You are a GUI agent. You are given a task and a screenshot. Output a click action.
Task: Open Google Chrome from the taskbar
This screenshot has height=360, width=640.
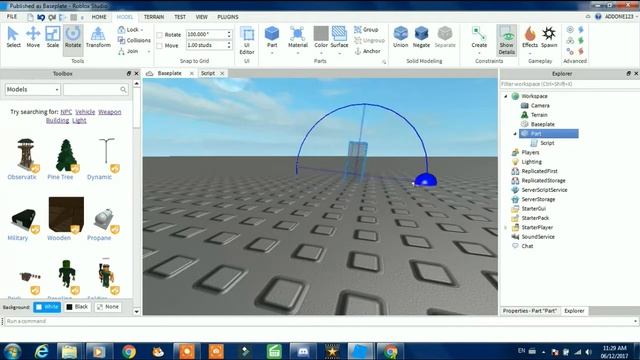(129, 351)
